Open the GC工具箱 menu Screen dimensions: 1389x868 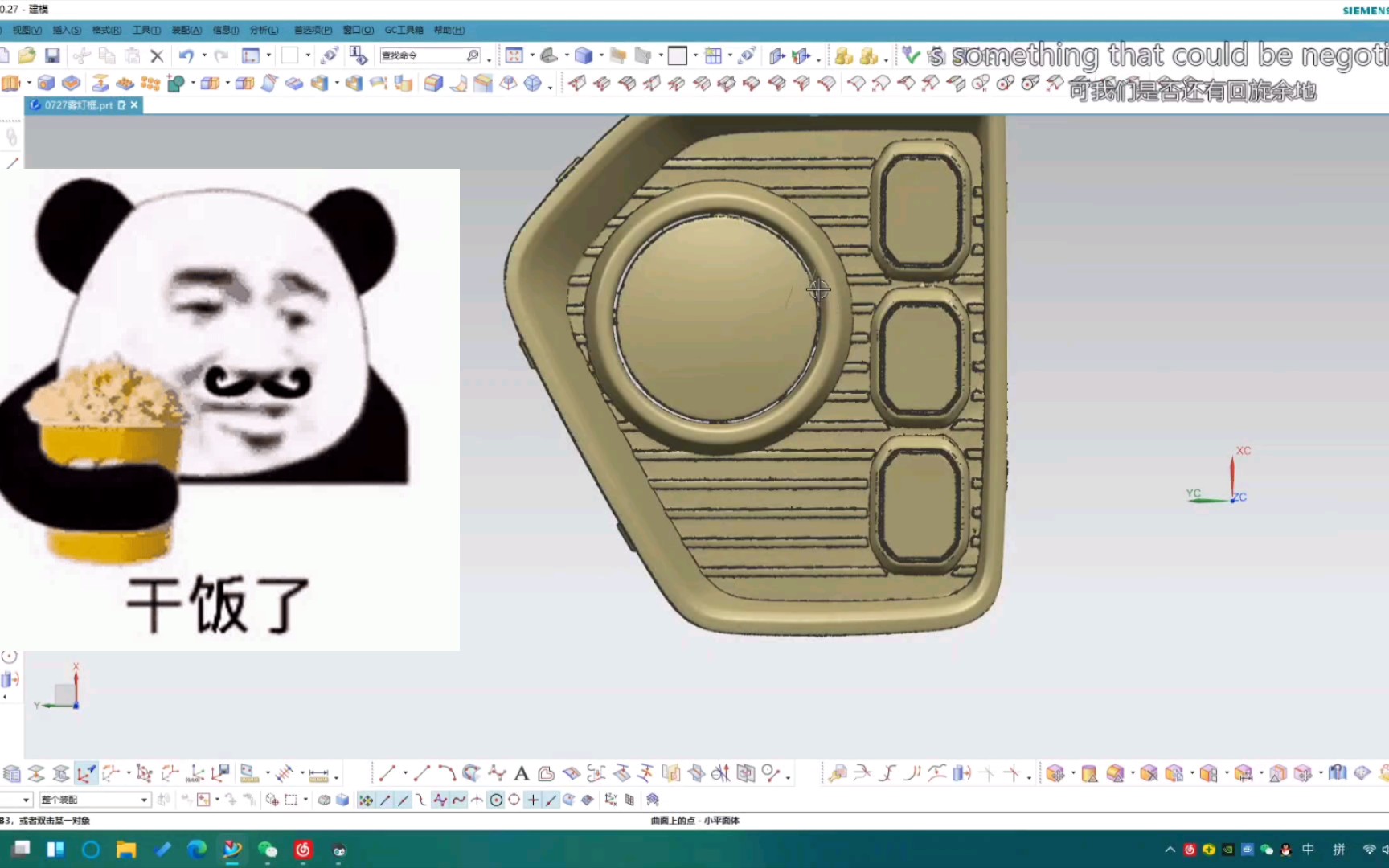click(x=404, y=30)
